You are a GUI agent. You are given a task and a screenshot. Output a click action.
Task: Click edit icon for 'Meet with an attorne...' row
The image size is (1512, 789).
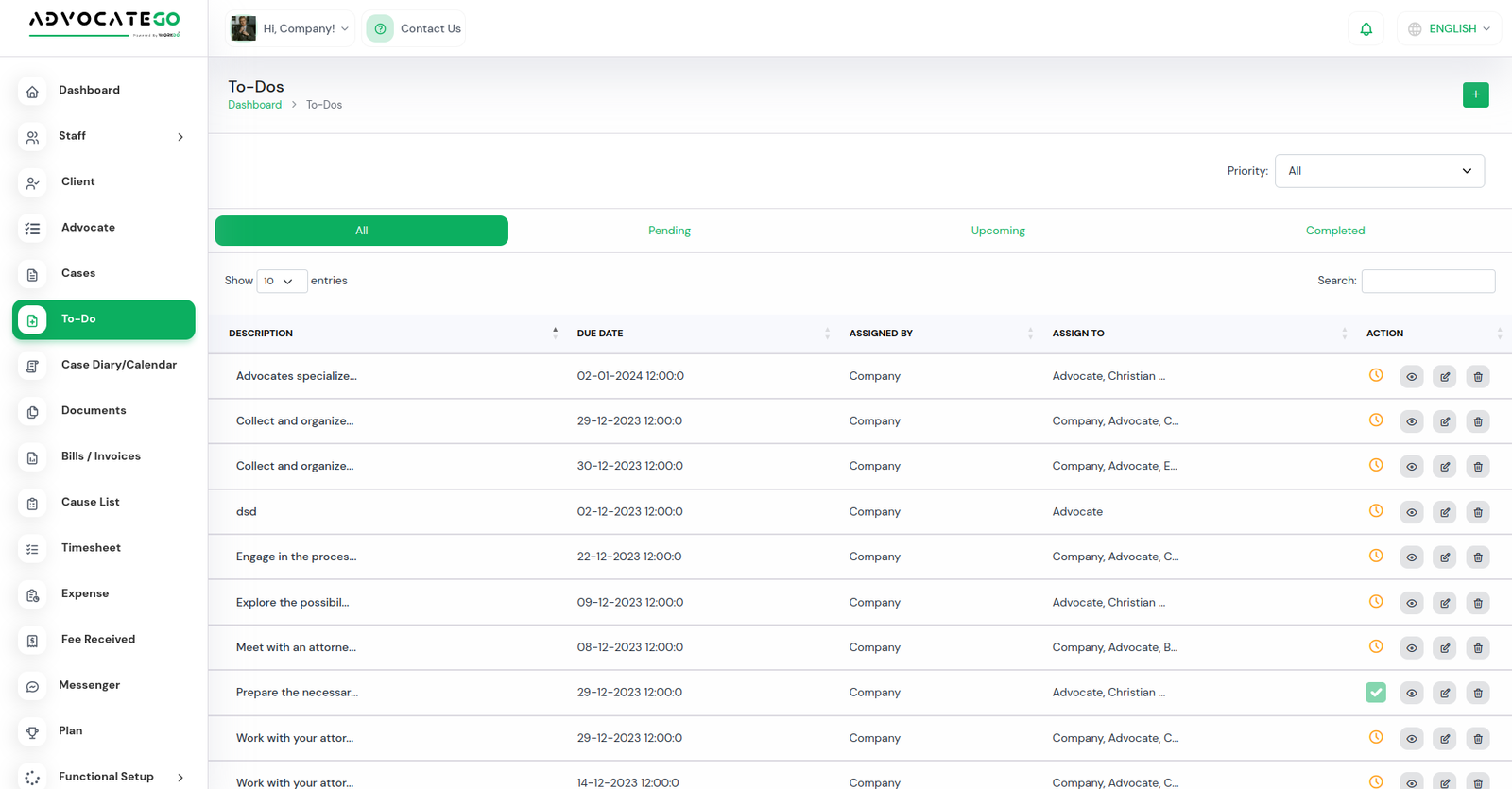click(x=1445, y=648)
